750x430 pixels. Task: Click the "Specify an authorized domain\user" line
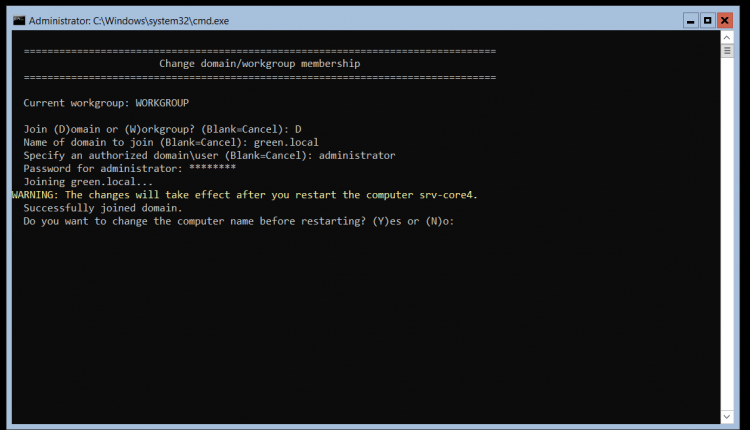pyautogui.click(x=209, y=155)
